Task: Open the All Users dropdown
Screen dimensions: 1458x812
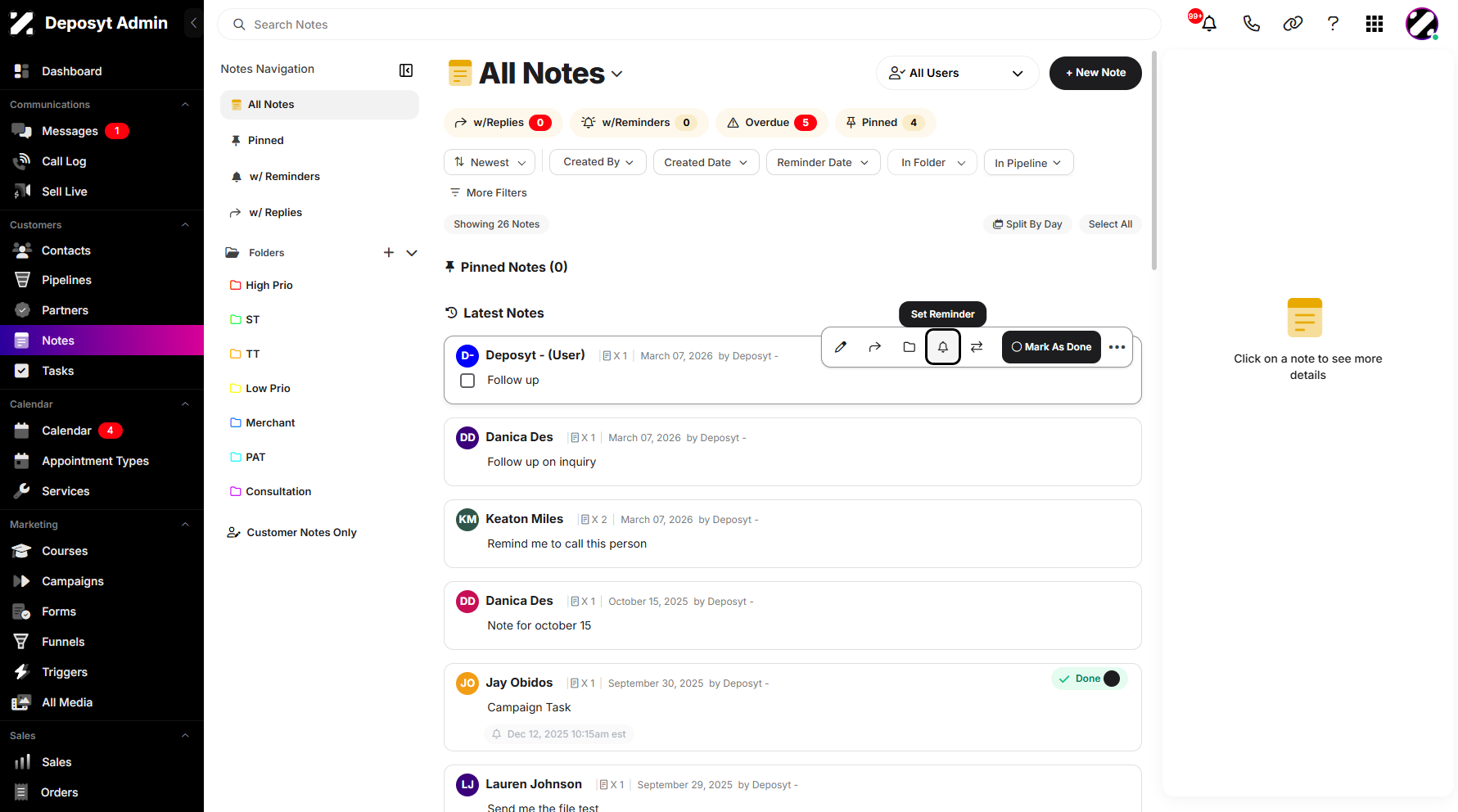Action: coord(957,73)
